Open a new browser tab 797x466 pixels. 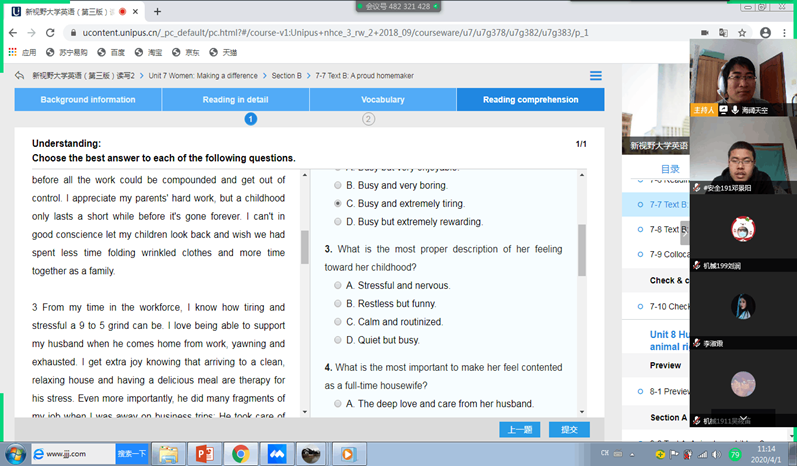(157, 12)
